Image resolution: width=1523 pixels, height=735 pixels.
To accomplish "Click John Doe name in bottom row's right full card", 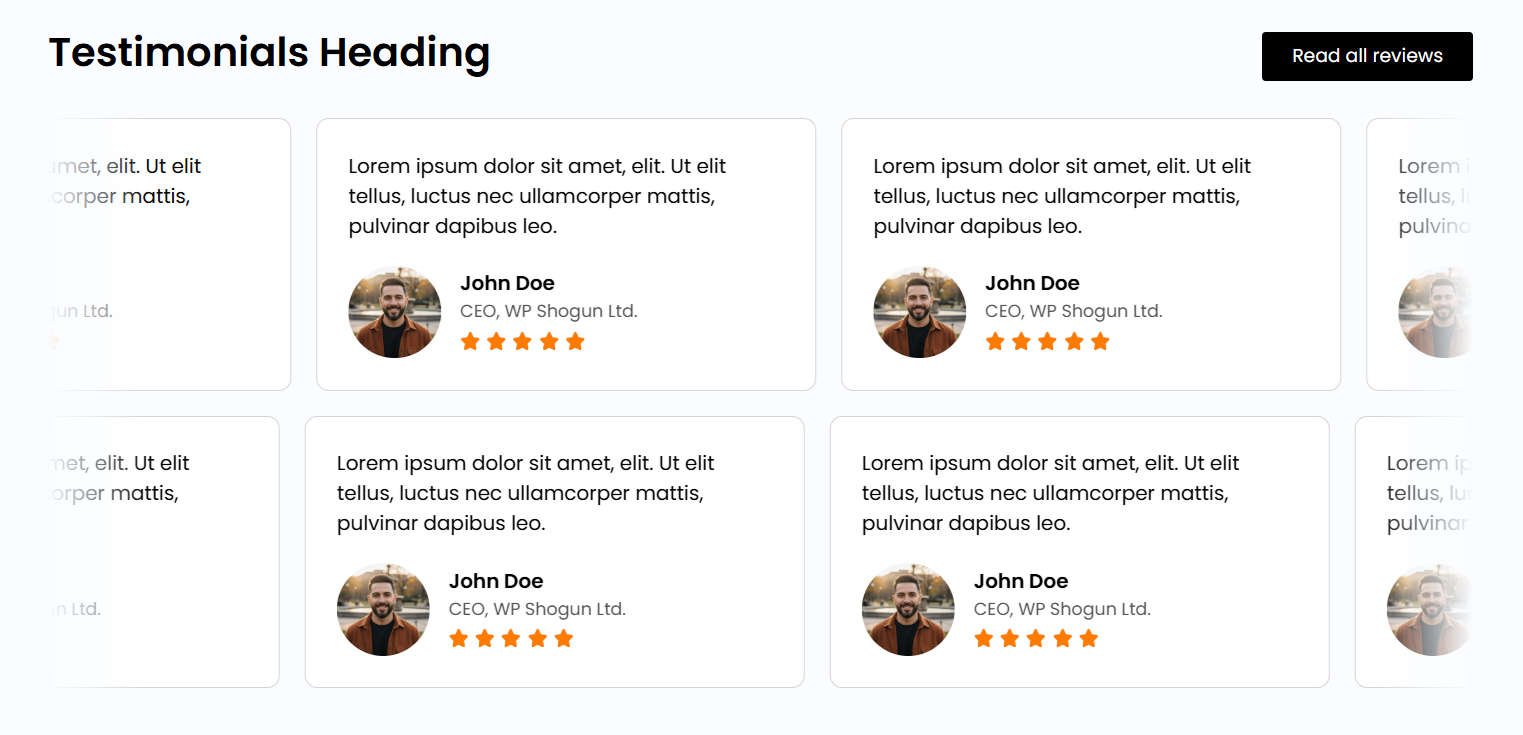I will (x=1021, y=581).
